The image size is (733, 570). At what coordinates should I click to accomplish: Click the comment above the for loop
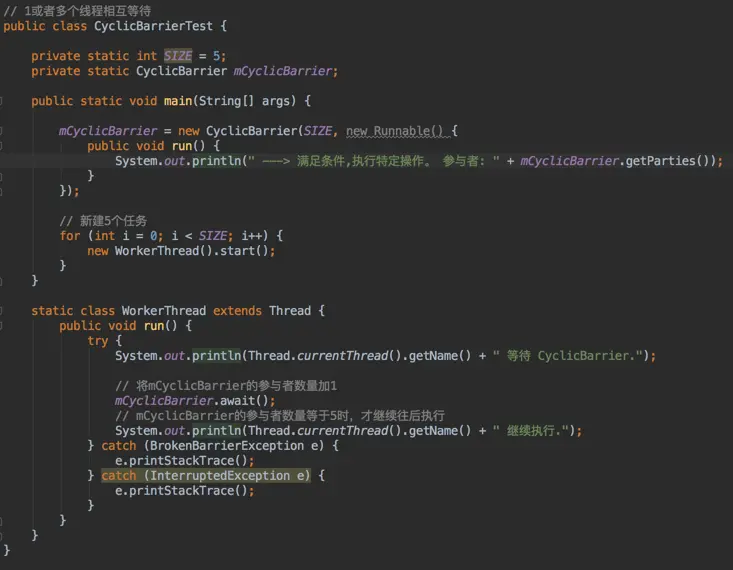(x=103, y=221)
